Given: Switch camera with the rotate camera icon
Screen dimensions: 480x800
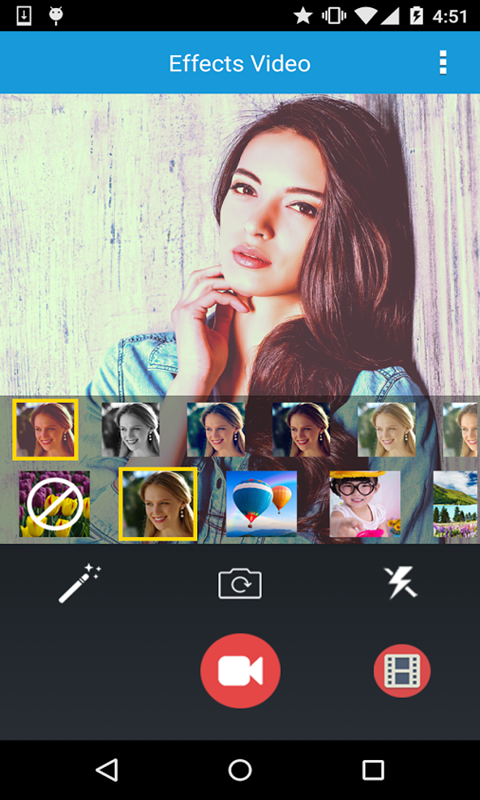Looking at the screenshot, I should [x=240, y=584].
